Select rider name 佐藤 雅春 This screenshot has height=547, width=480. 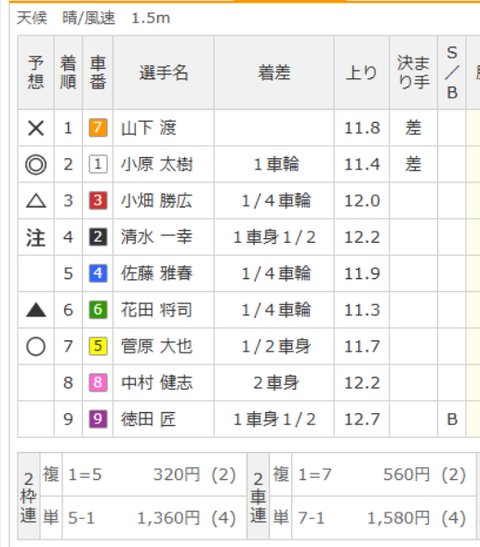[157, 274]
